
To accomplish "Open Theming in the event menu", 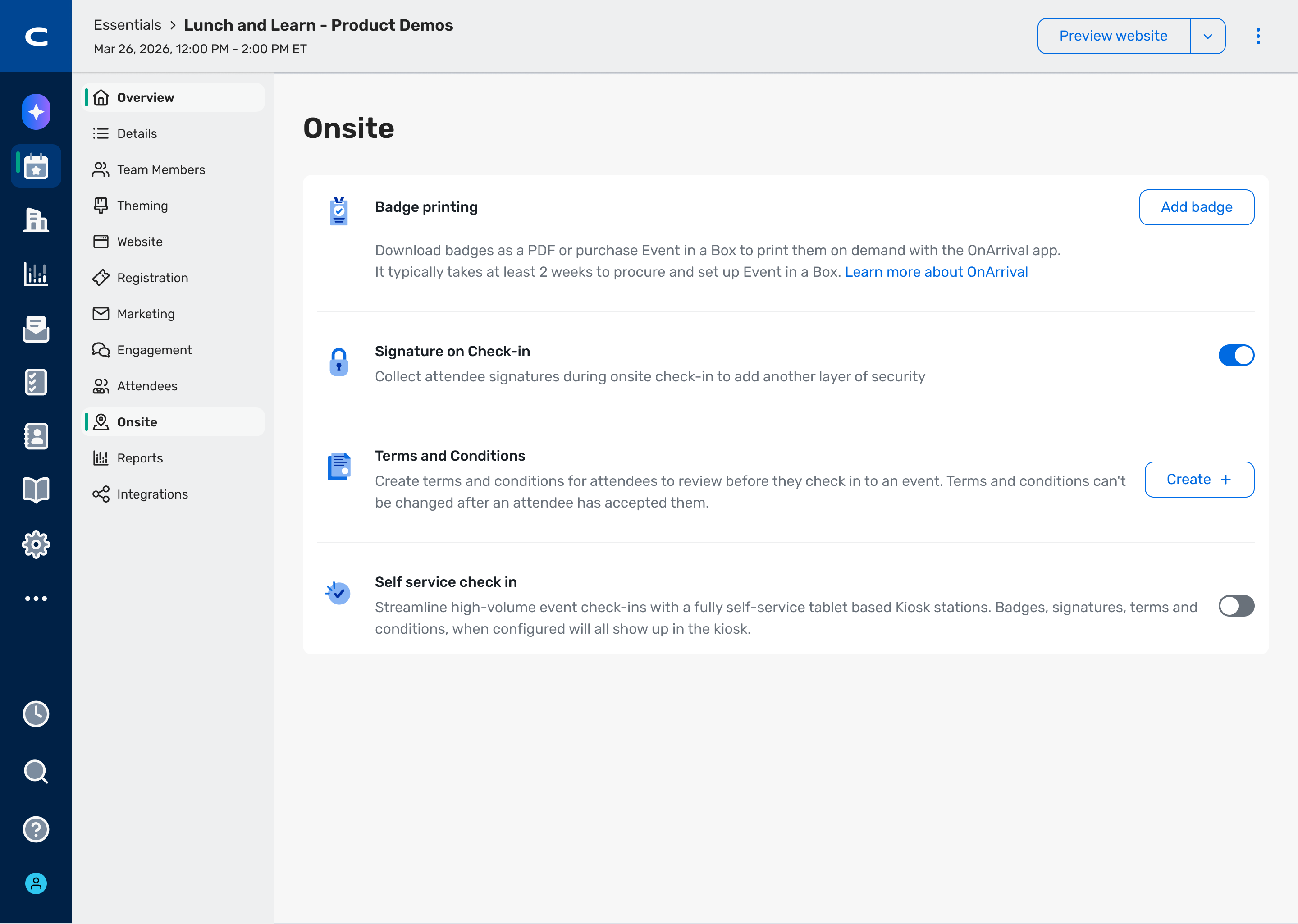I will 174,206.
